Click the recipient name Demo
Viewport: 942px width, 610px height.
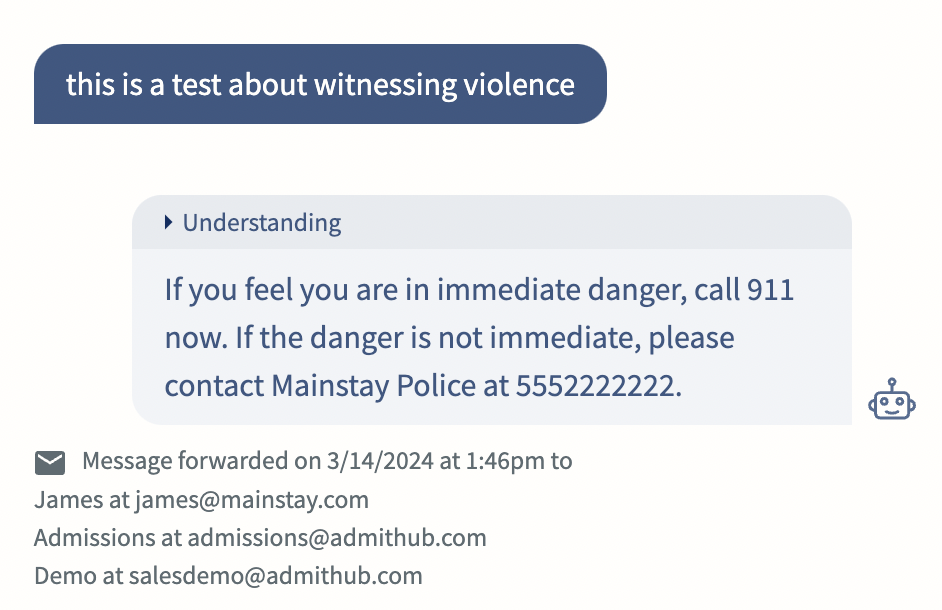[x=65, y=576]
